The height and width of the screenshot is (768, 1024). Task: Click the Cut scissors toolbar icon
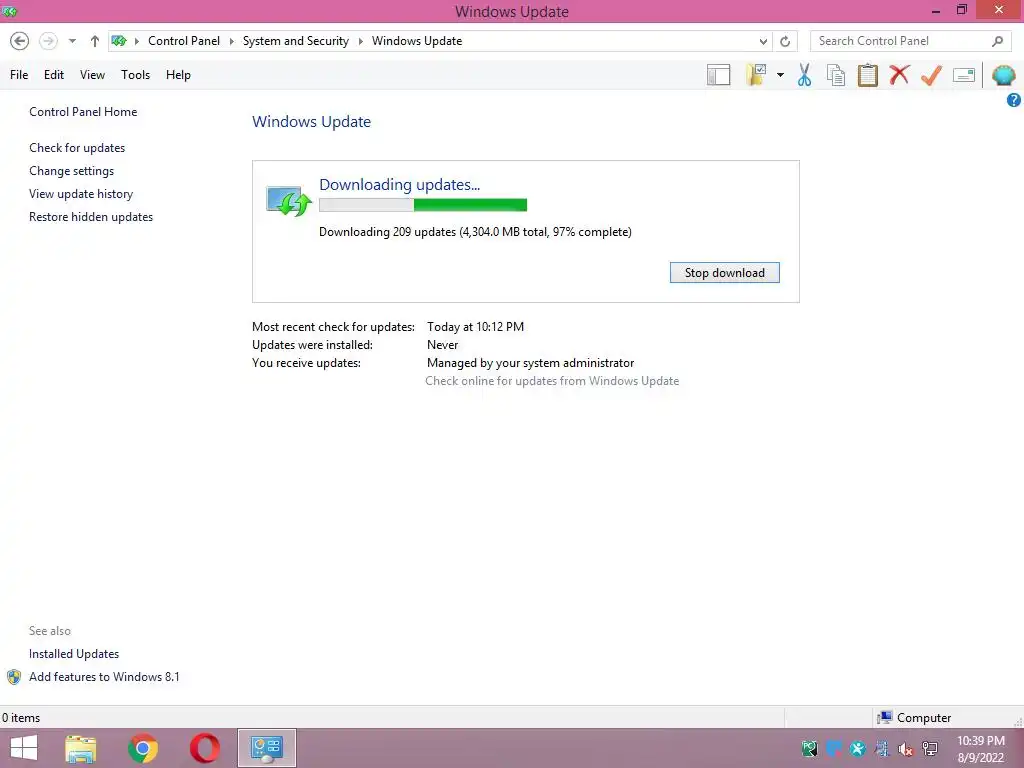[x=805, y=75]
